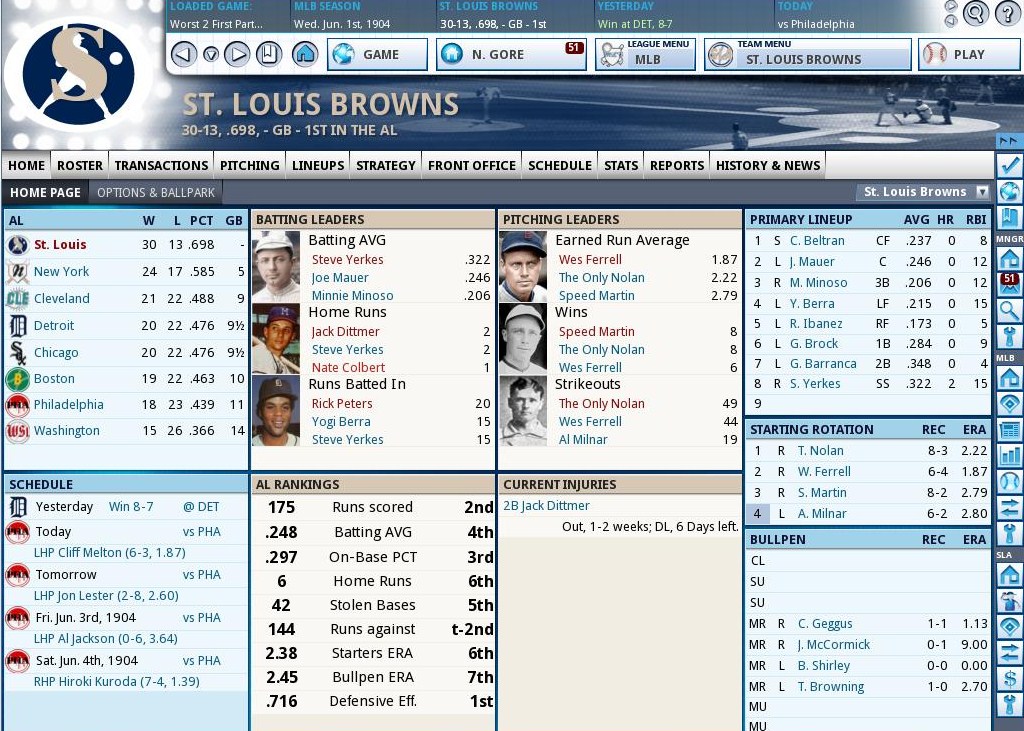Open the SLA finances dollar icon
The image size is (1024, 731).
tap(1010, 679)
